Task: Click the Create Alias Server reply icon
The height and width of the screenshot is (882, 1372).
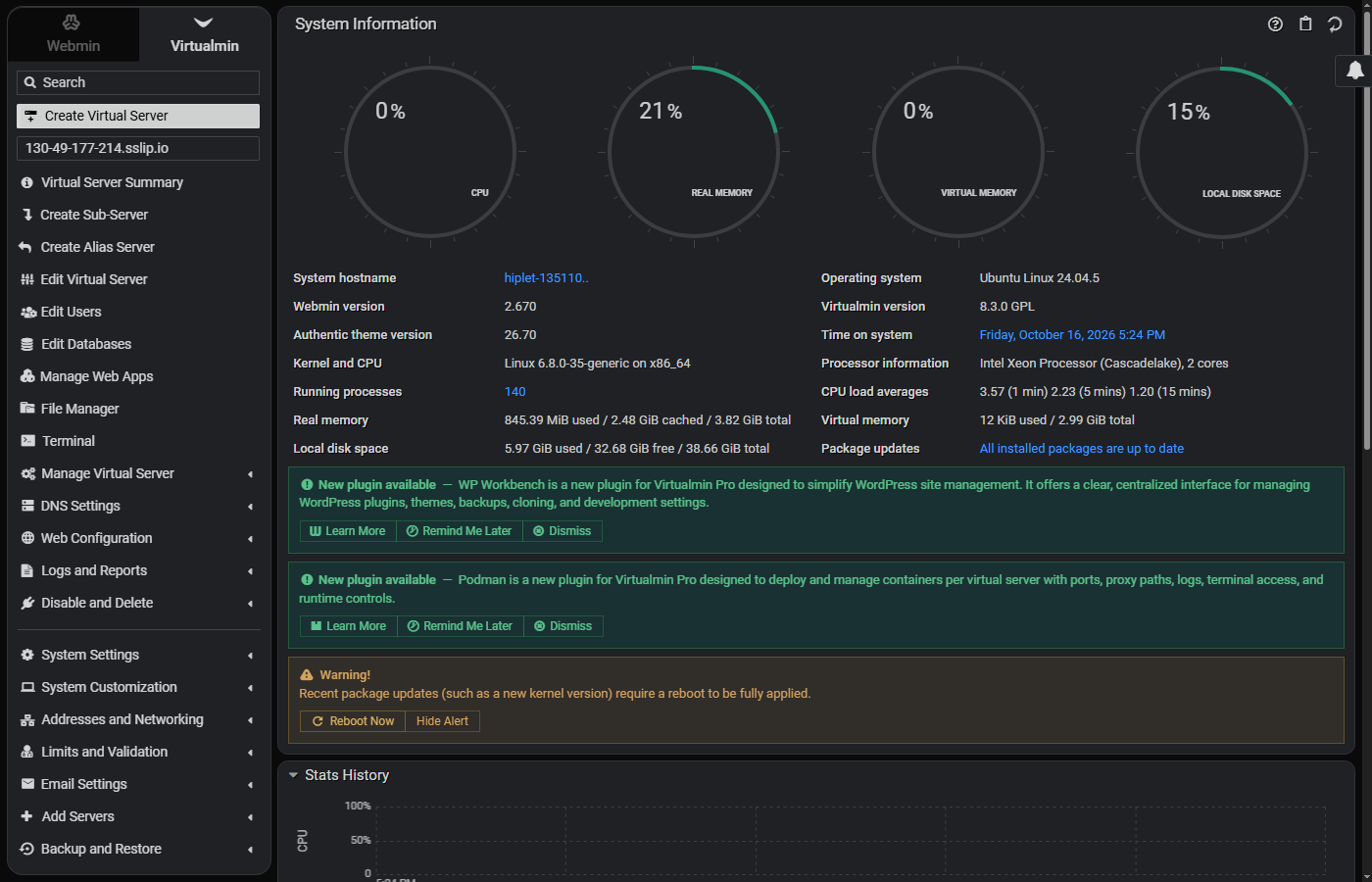Action: [26, 247]
